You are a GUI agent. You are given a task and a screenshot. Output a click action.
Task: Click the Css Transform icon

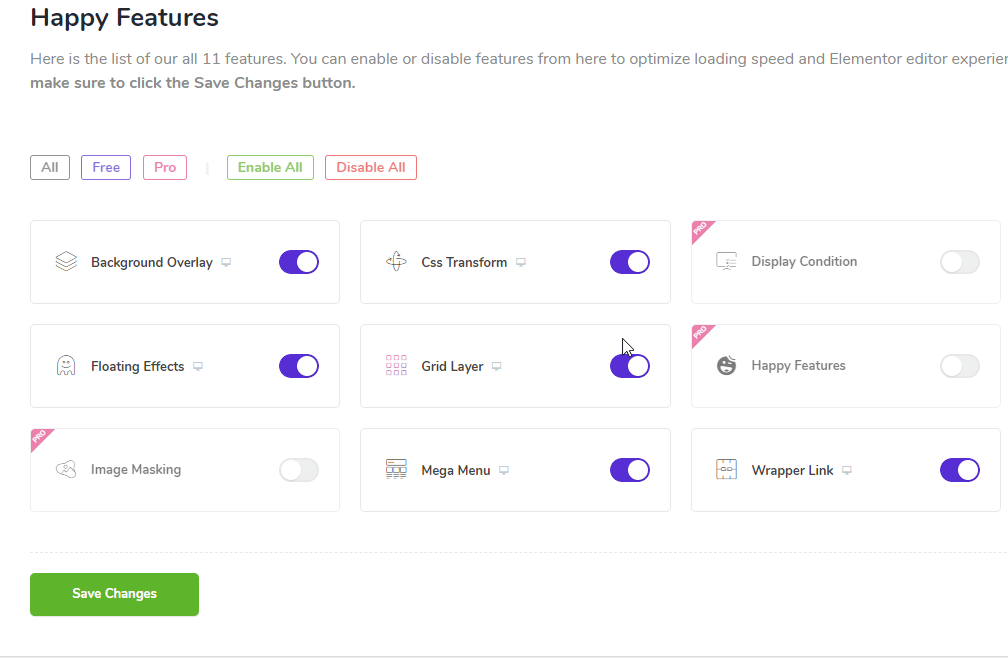coord(396,262)
